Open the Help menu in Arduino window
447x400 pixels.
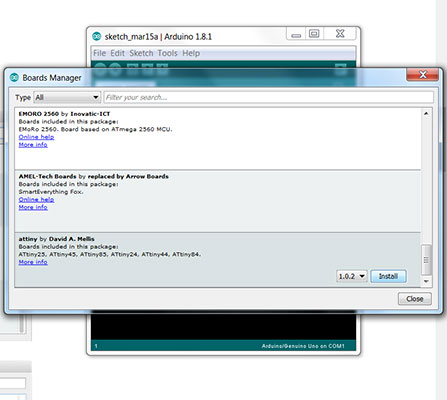[191, 53]
